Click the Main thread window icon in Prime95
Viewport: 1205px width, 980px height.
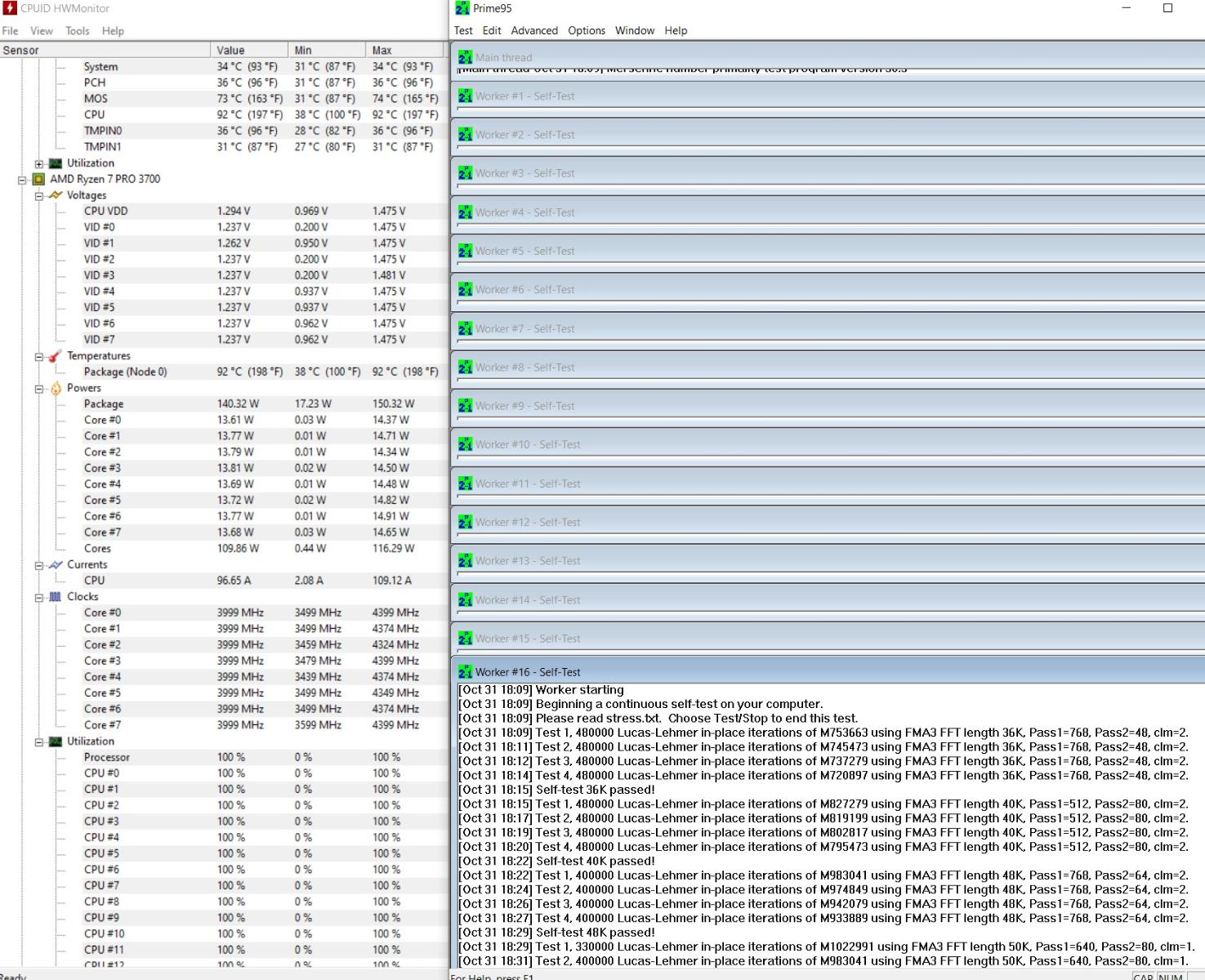point(465,57)
